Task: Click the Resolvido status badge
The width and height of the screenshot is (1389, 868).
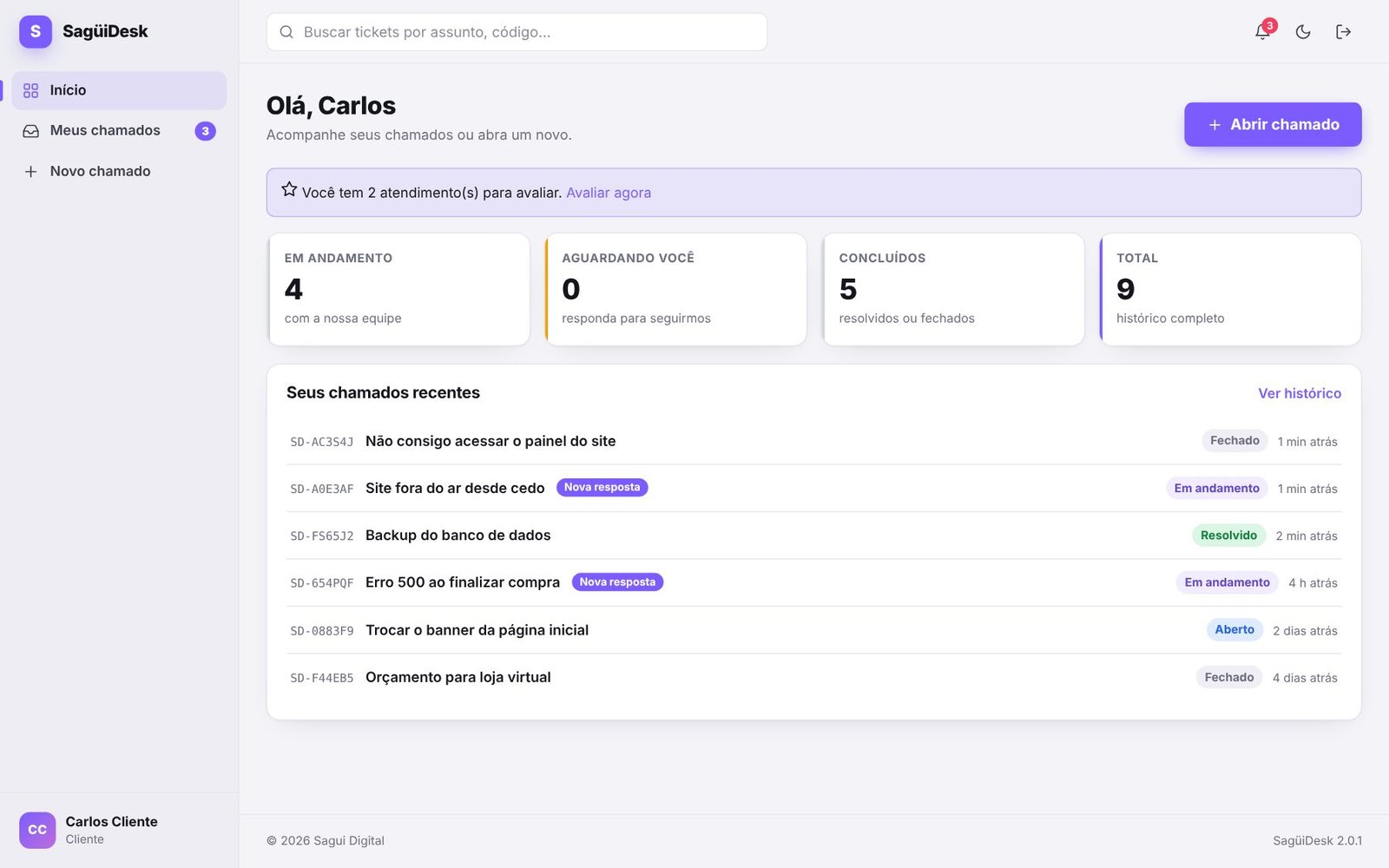Action: pos(1228,536)
